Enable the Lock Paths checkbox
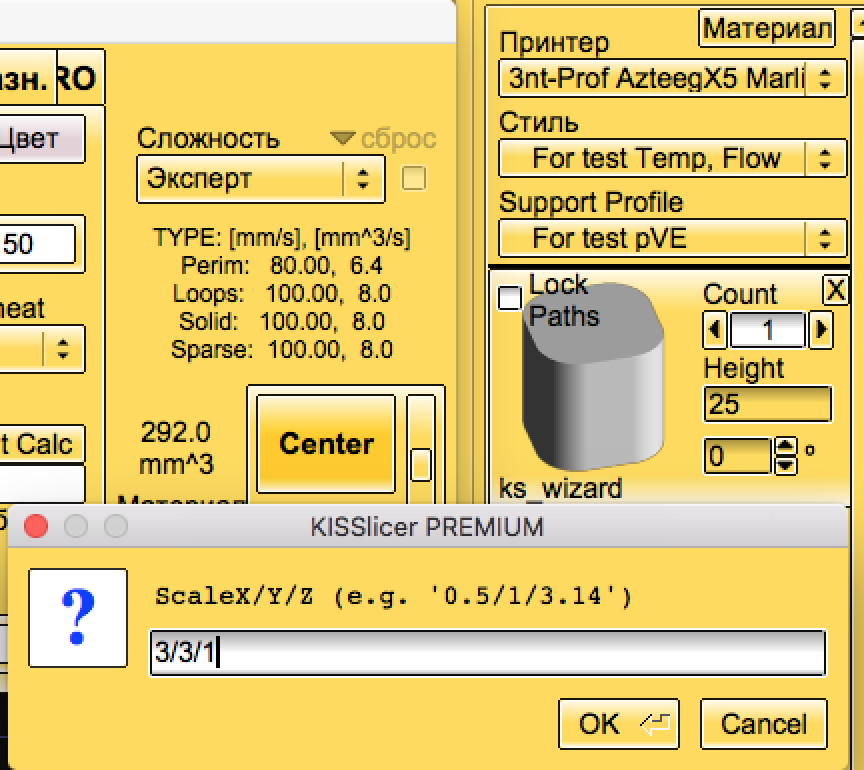Screen dimensions: 864x770 510,298
